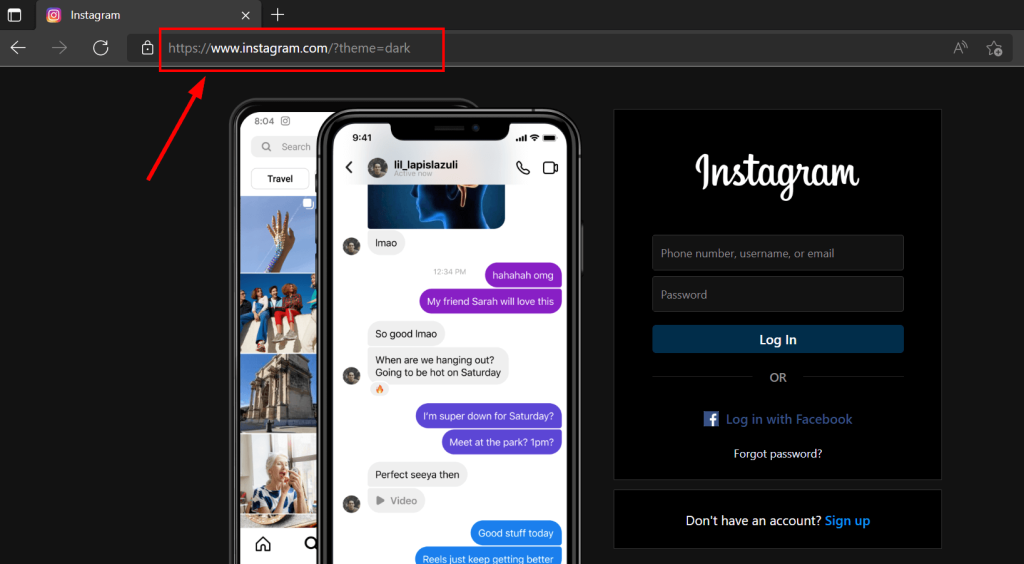Click 'Good stuff today' bubble
Viewport: 1024px width, 564px height.
[516, 533]
